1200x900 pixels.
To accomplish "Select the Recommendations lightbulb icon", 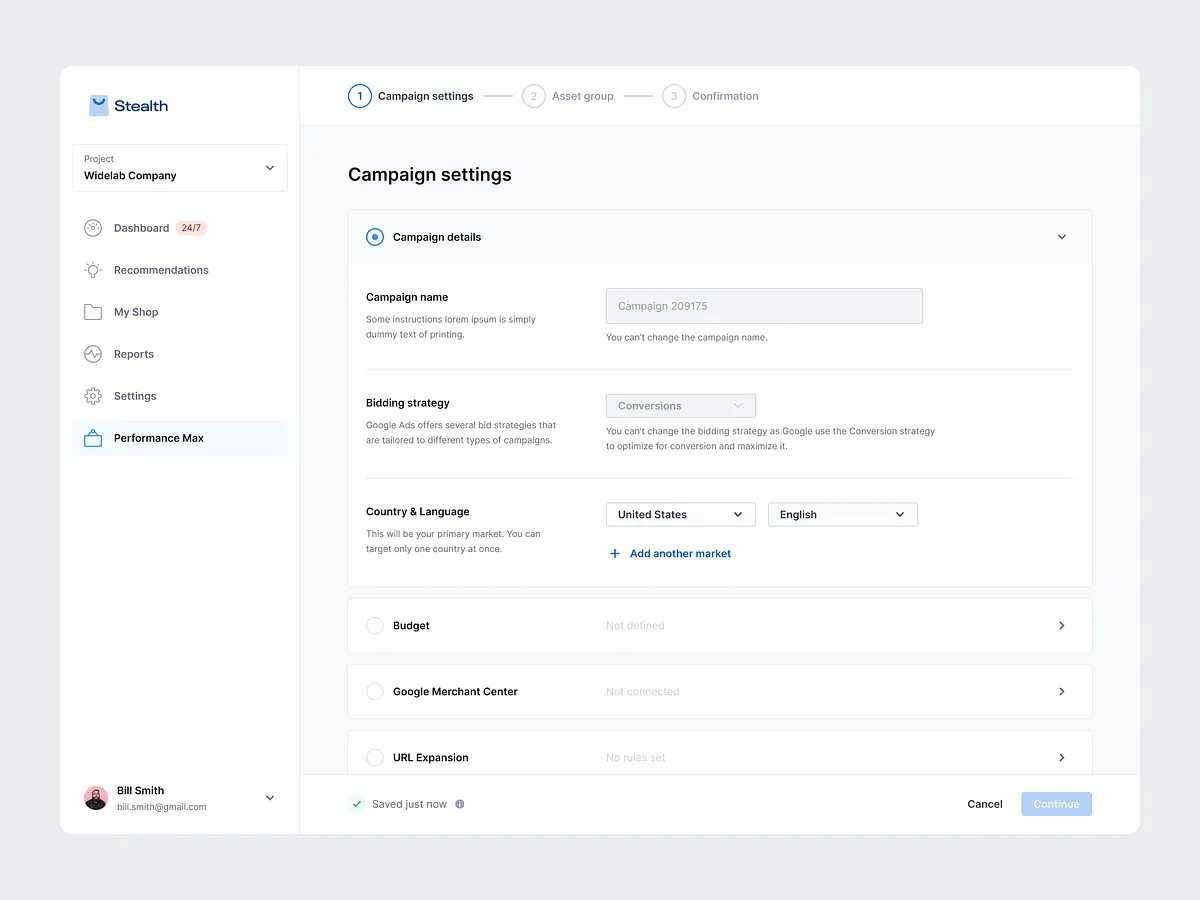I will coord(92,269).
